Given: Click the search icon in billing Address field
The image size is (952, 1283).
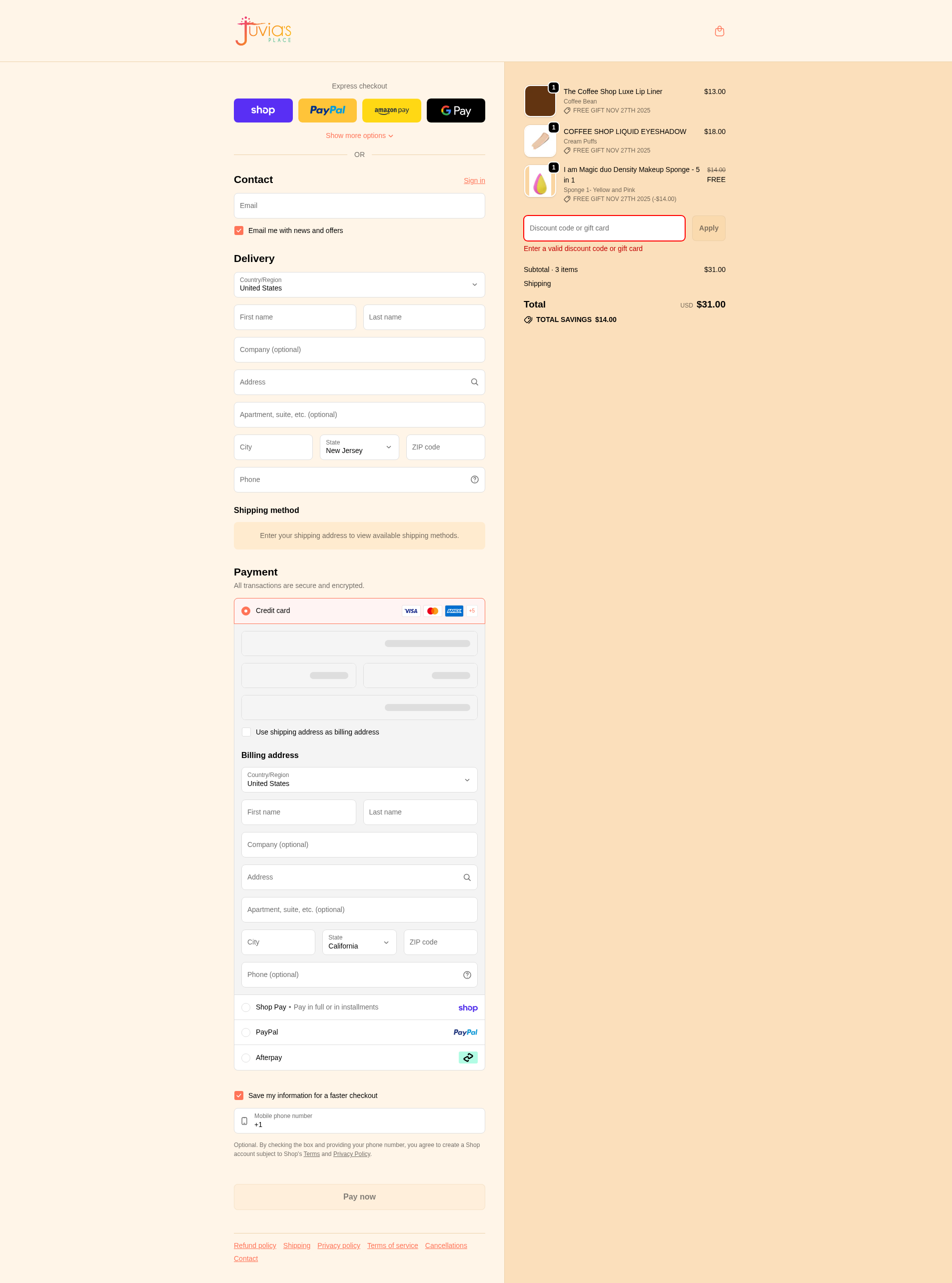Looking at the screenshot, I should click(467, 877).
